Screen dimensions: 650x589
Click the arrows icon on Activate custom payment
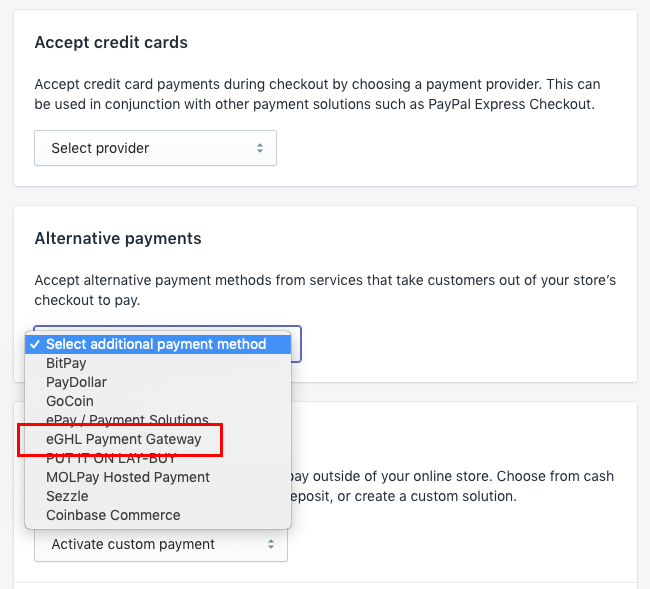coord(271,544)
